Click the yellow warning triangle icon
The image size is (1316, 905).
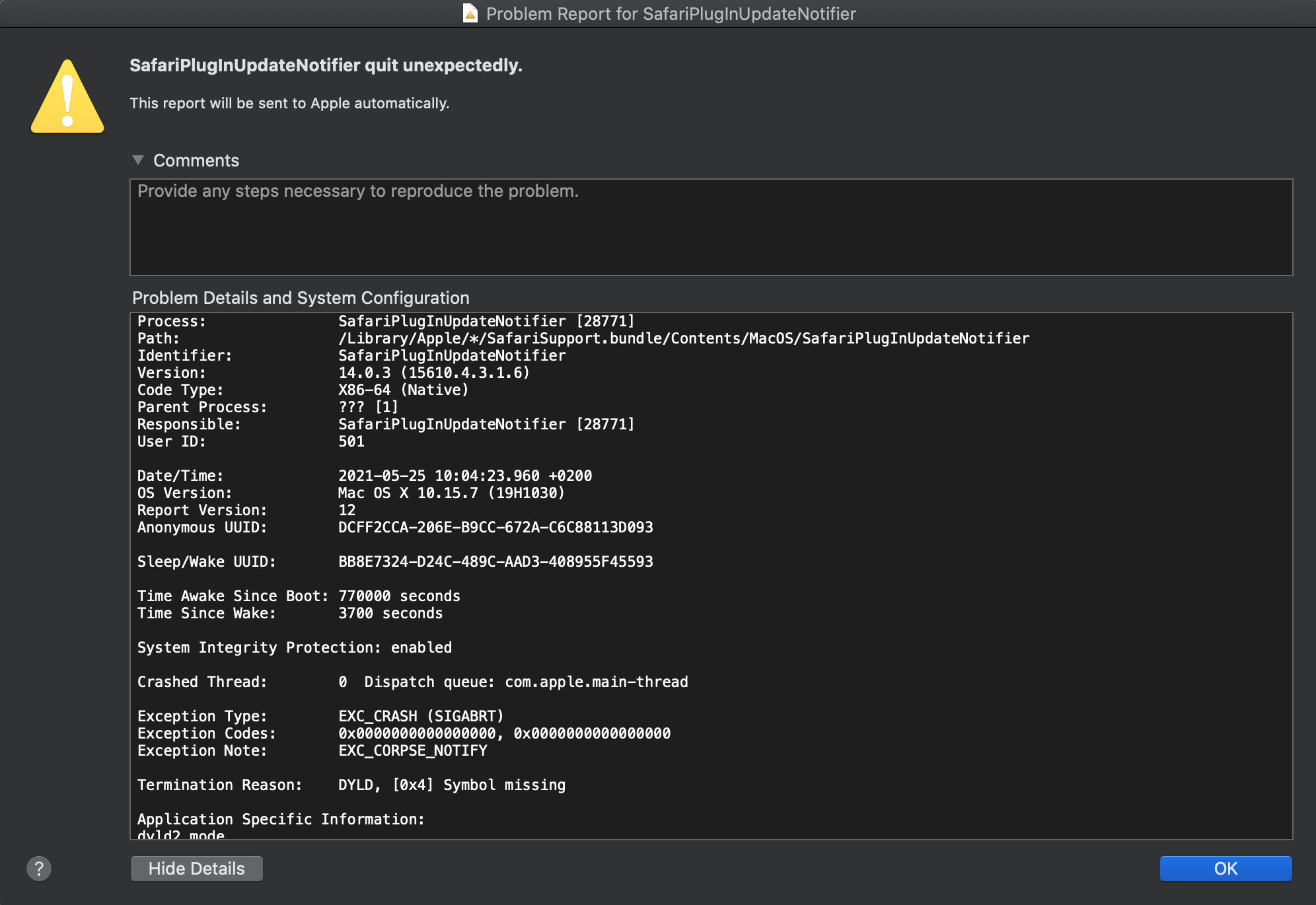(67, 98)
